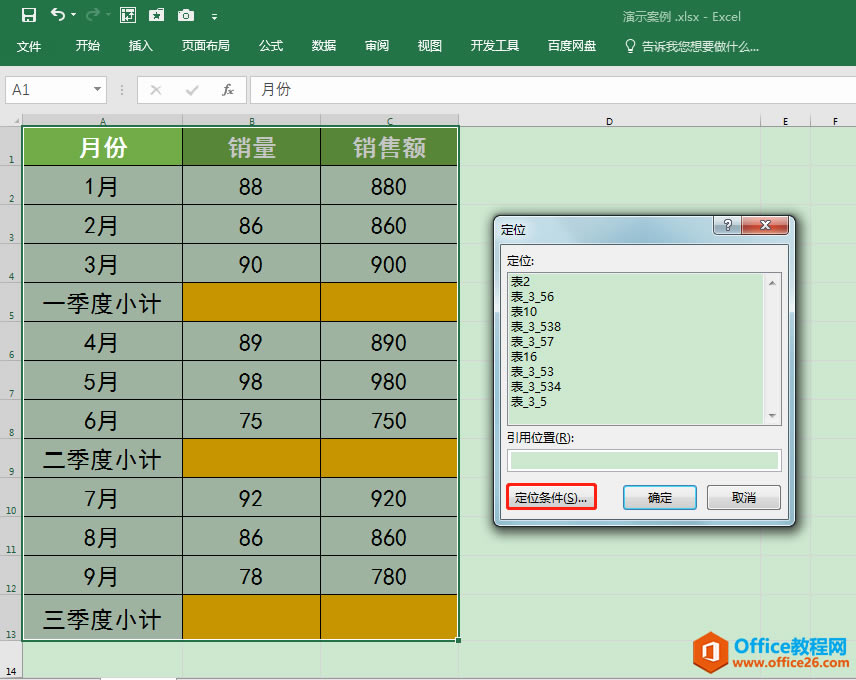This screenshot has width=856, height=680.
Task: Select column E header
Action: coord(786,121)
